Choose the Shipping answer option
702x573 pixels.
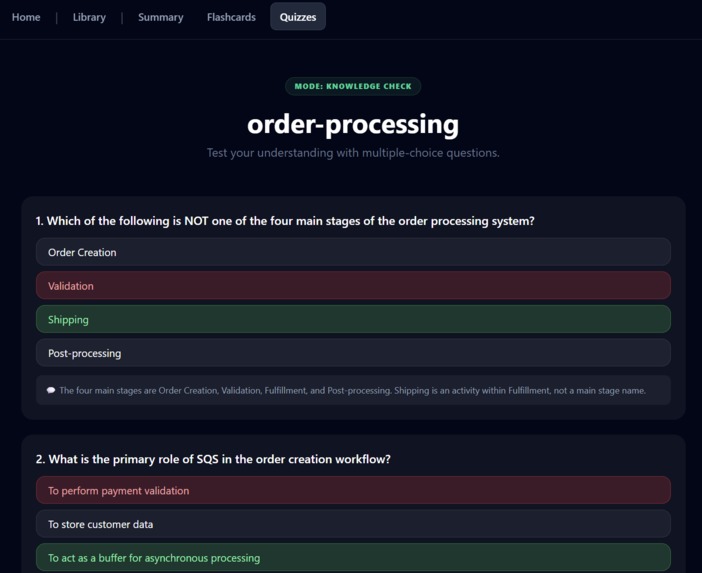tap(353, 319)
